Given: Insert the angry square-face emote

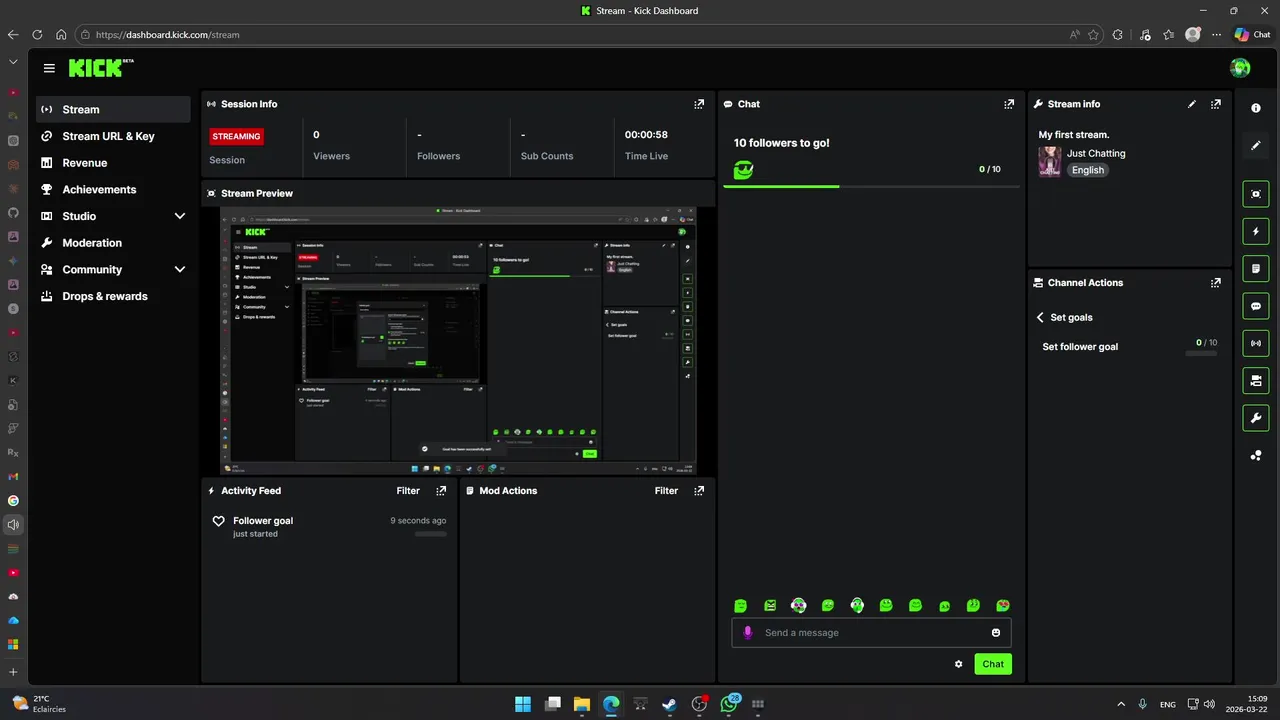Looking at the screenshot, I should coord(770,606).
